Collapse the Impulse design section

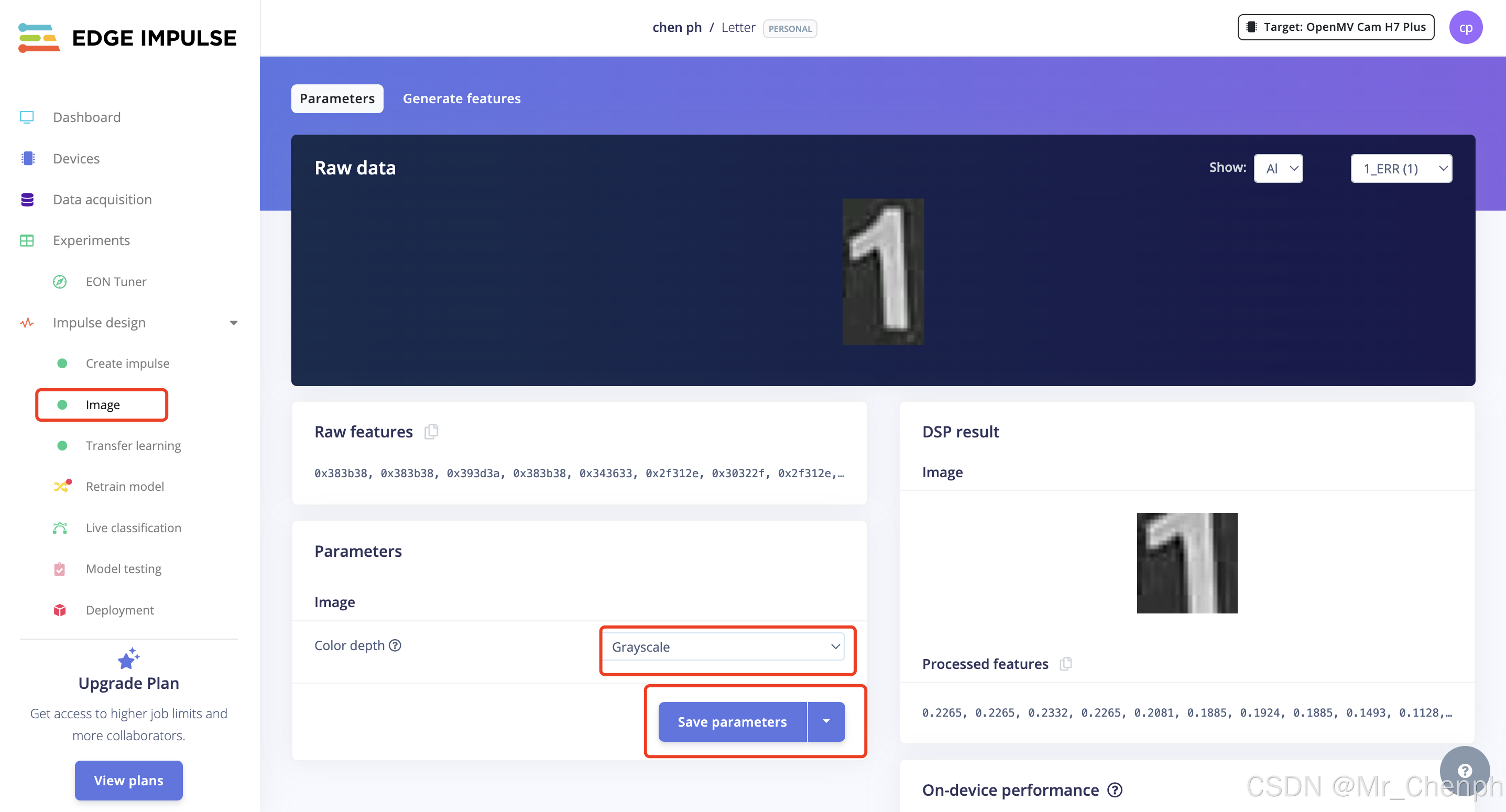pos(233,323)
